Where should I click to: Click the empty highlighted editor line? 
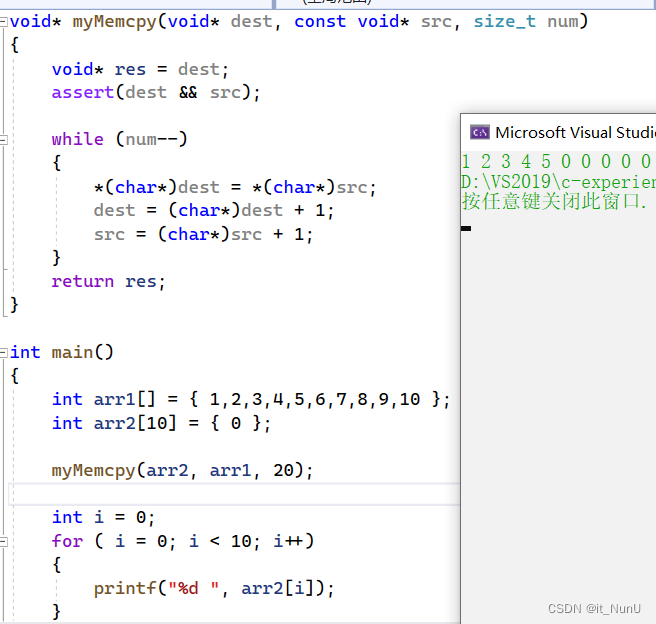click(234, 494)
